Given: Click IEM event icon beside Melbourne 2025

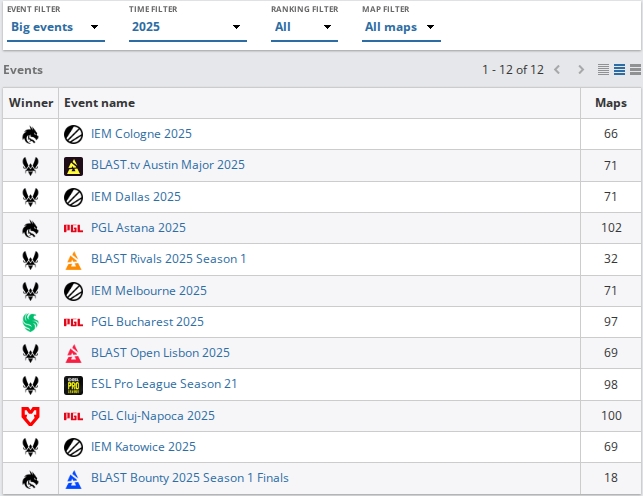Looking at the screenshot, I should click(73, 291).
